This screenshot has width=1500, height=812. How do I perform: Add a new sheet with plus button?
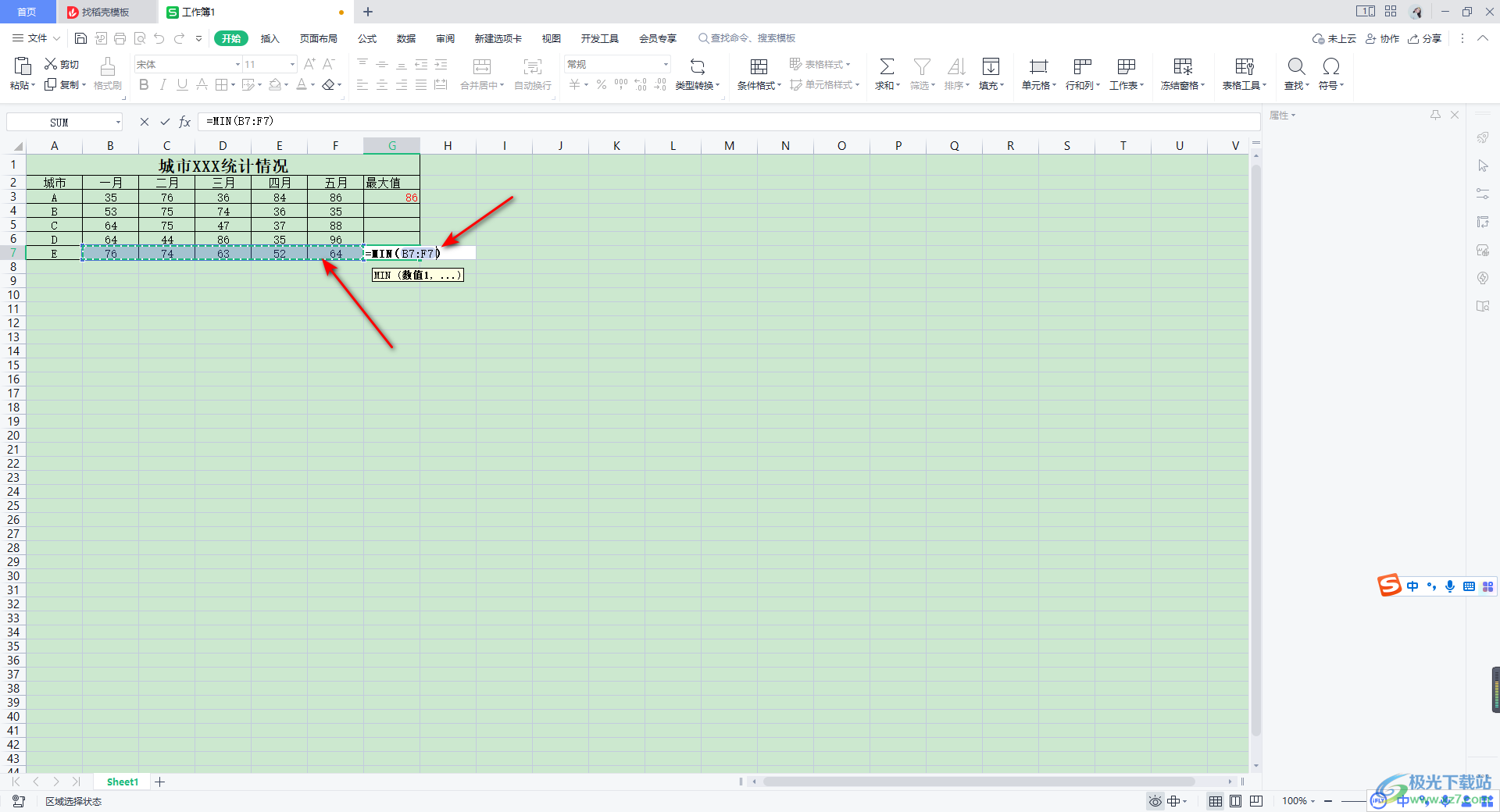point(160,782)
